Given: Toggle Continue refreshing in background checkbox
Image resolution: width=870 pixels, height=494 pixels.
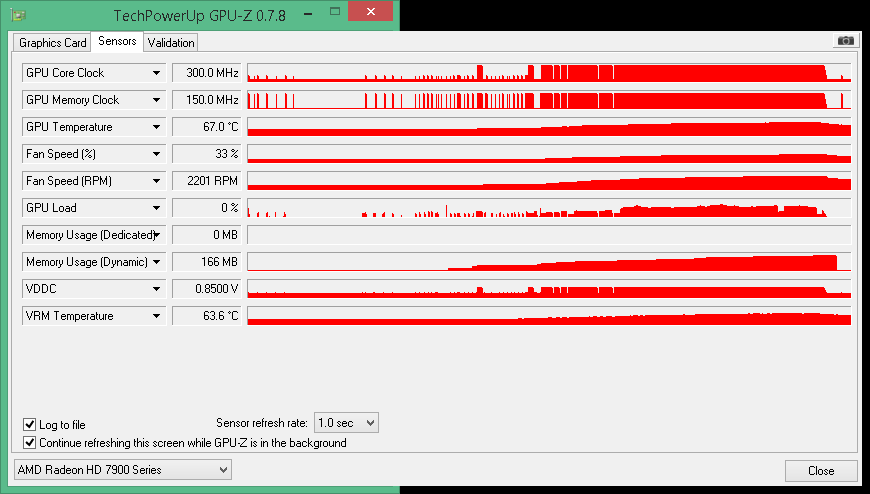Looking at the screenshot, I should [29, 443].
